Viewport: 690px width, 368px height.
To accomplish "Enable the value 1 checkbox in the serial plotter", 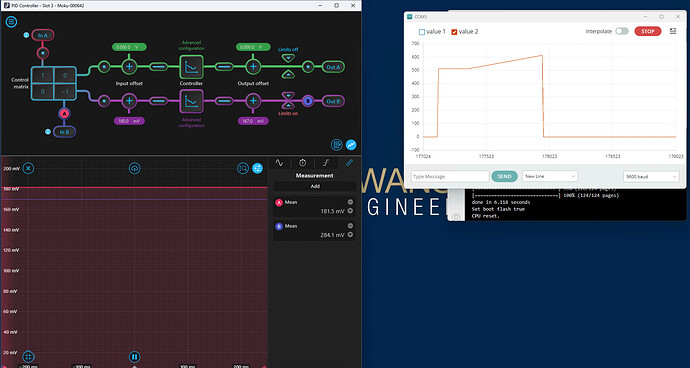I will tap(422, 32).
